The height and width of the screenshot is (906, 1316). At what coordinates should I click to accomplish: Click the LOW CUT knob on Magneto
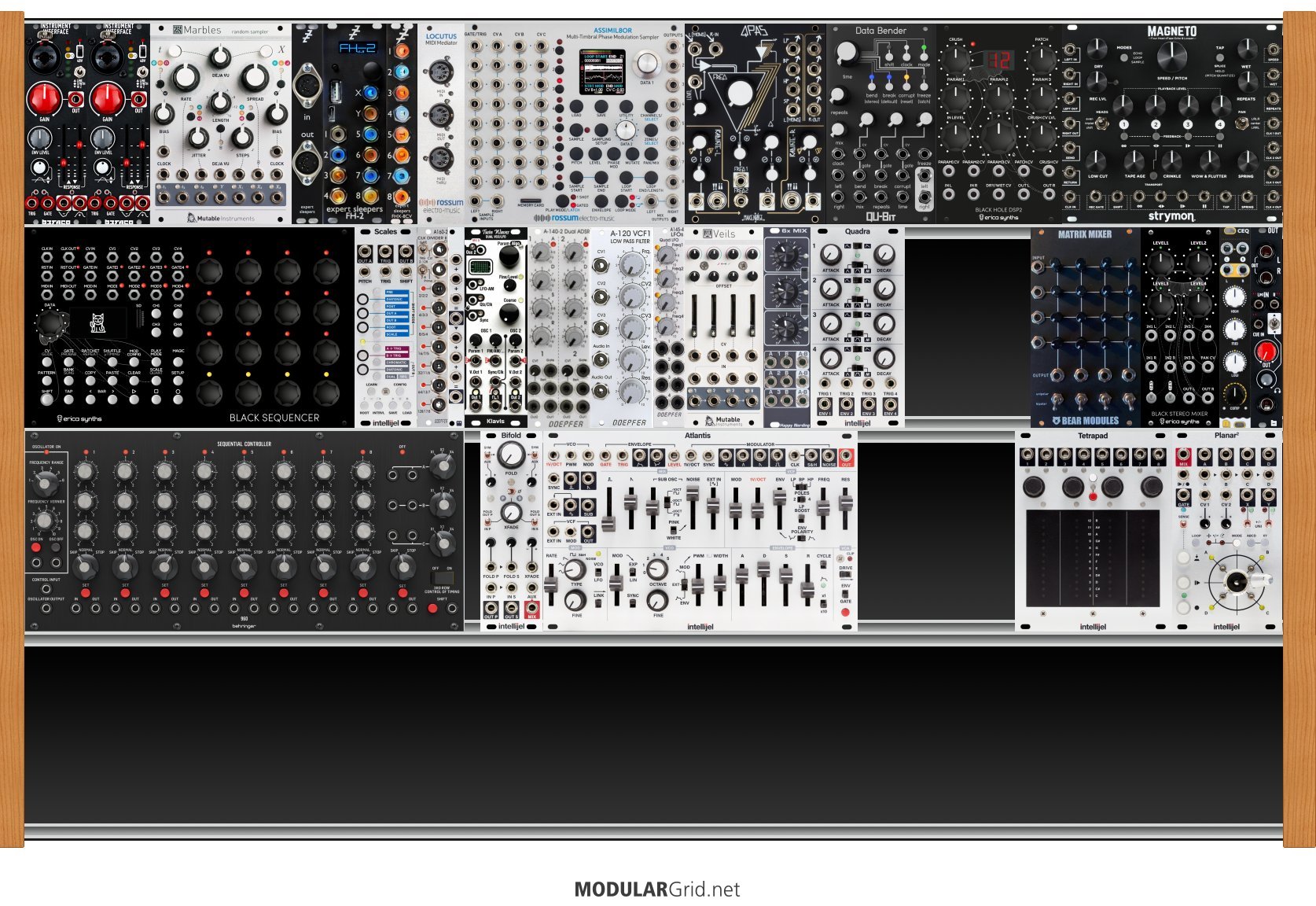(x=1097, y=160)
